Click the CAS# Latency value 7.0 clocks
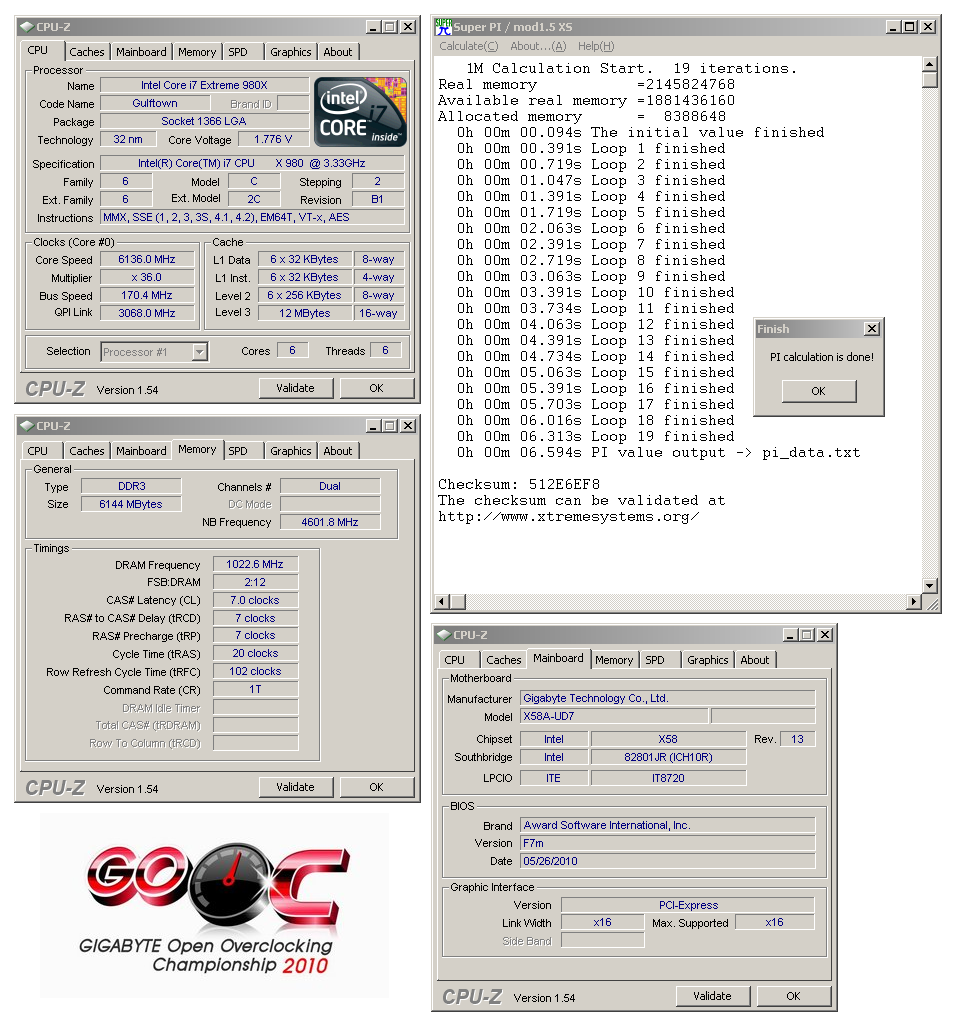The image size is (955, 1033). 255,600
